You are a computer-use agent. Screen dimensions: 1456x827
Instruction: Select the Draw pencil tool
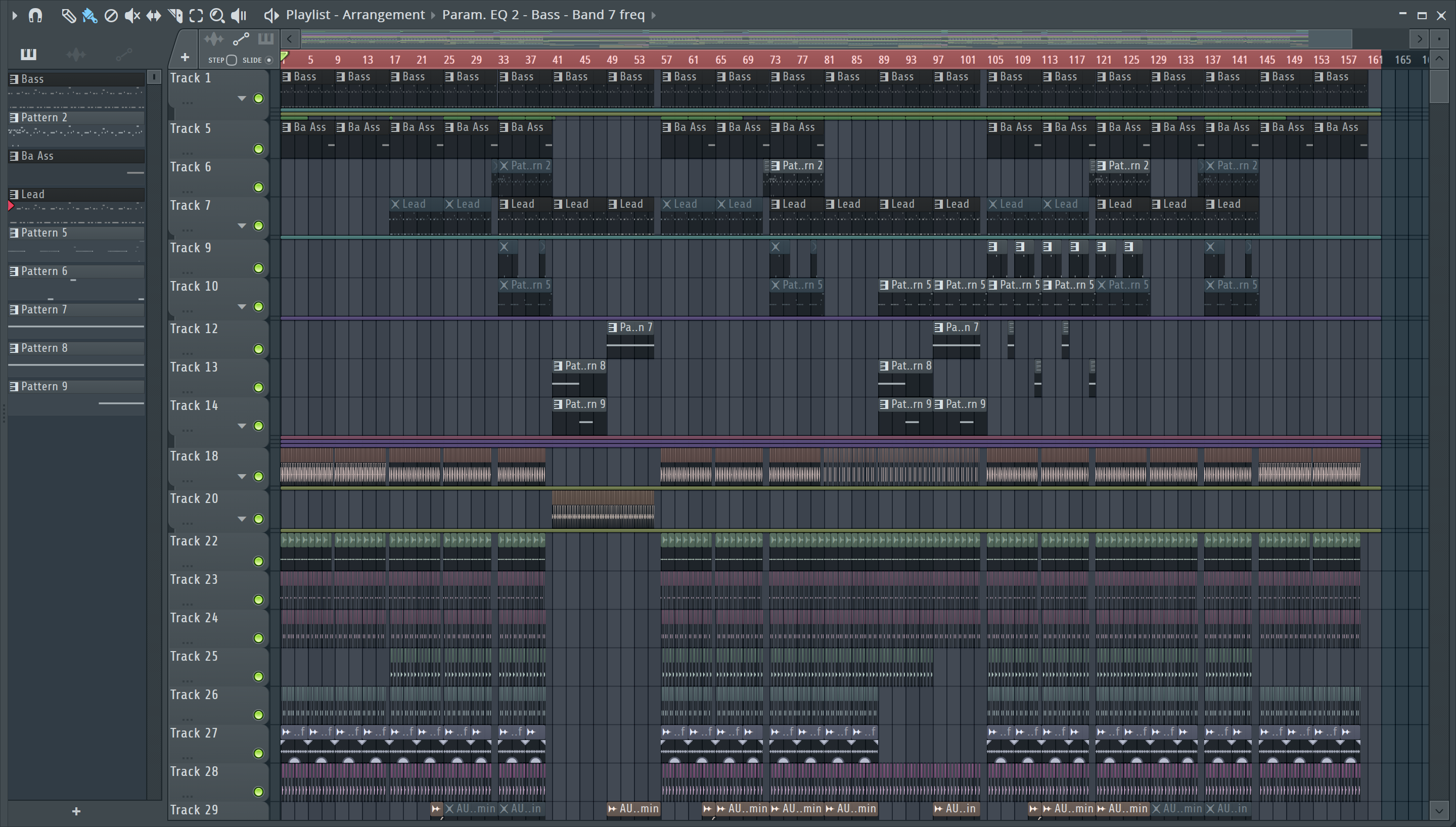pyautogui.click(x=68, y=15)
